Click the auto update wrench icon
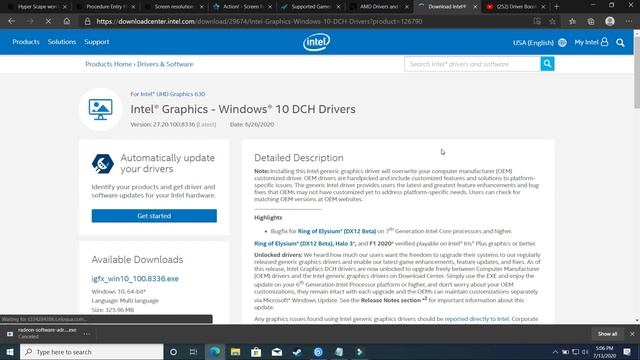This screenshot has height=360, width=640. [x=102, y=164]
